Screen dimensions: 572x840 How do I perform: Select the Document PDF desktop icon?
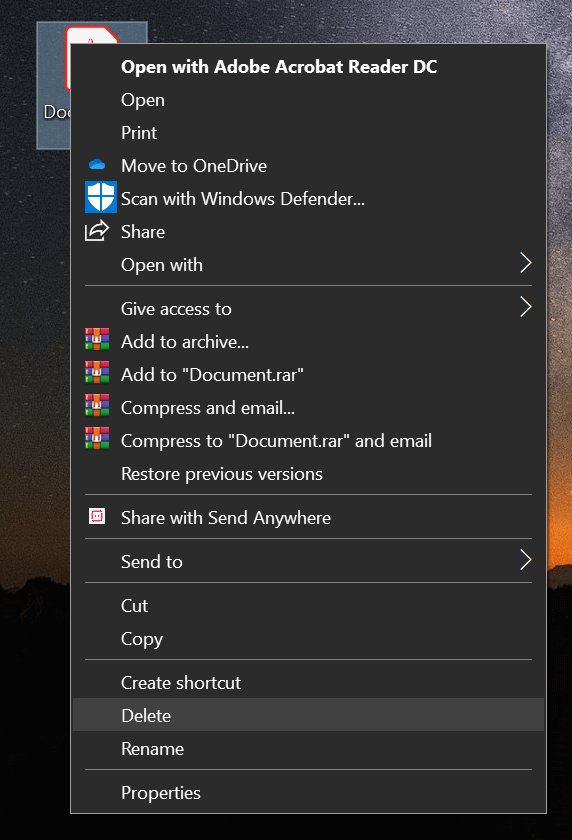coord(54,86)
